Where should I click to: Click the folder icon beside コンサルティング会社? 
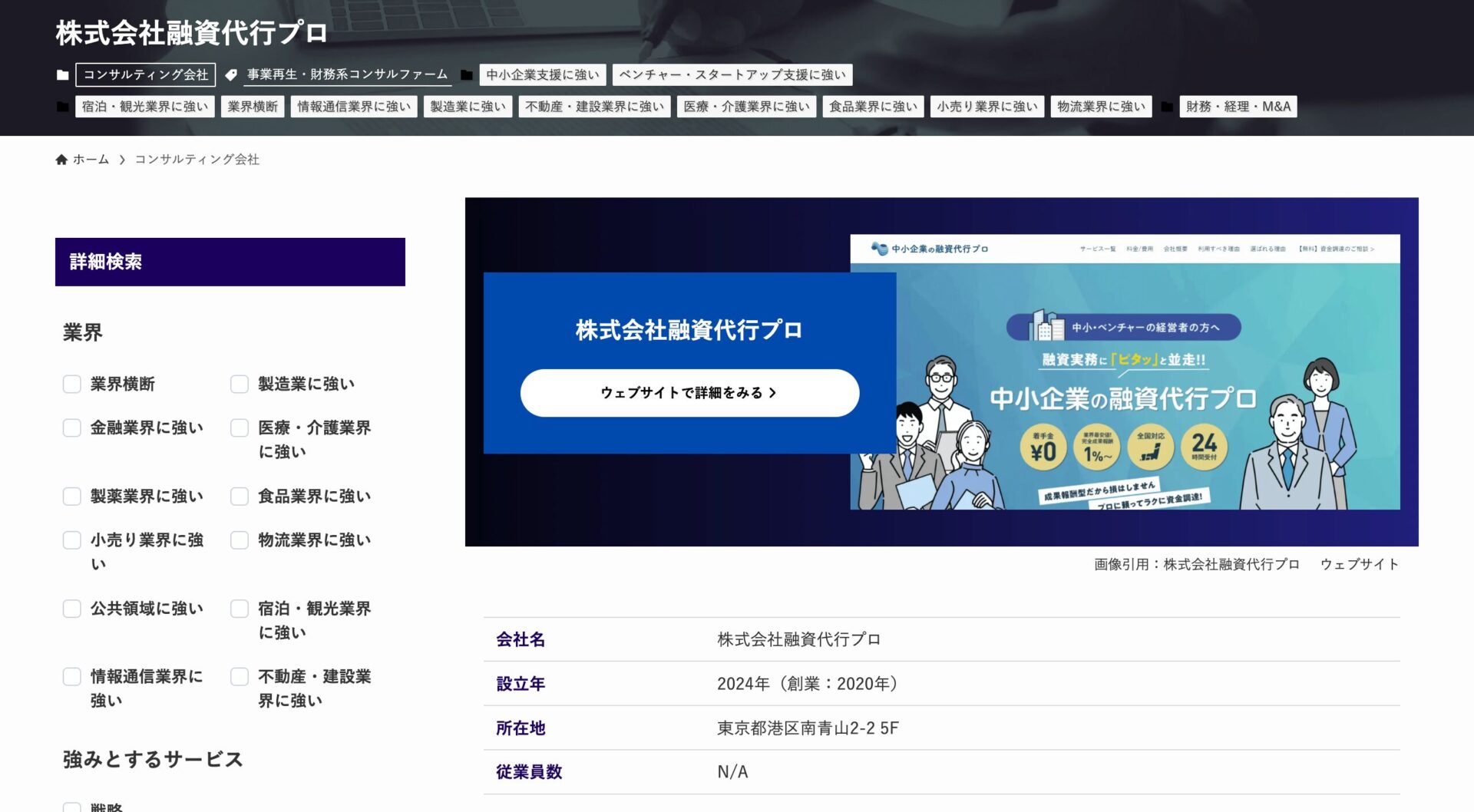coord(62,75)
